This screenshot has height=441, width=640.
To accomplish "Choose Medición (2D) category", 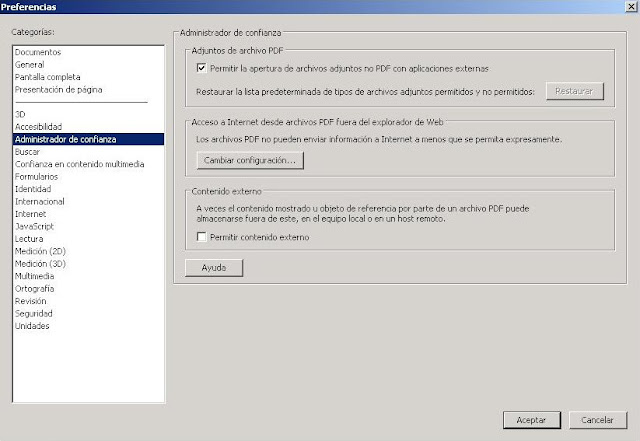I will coord(40,252).
